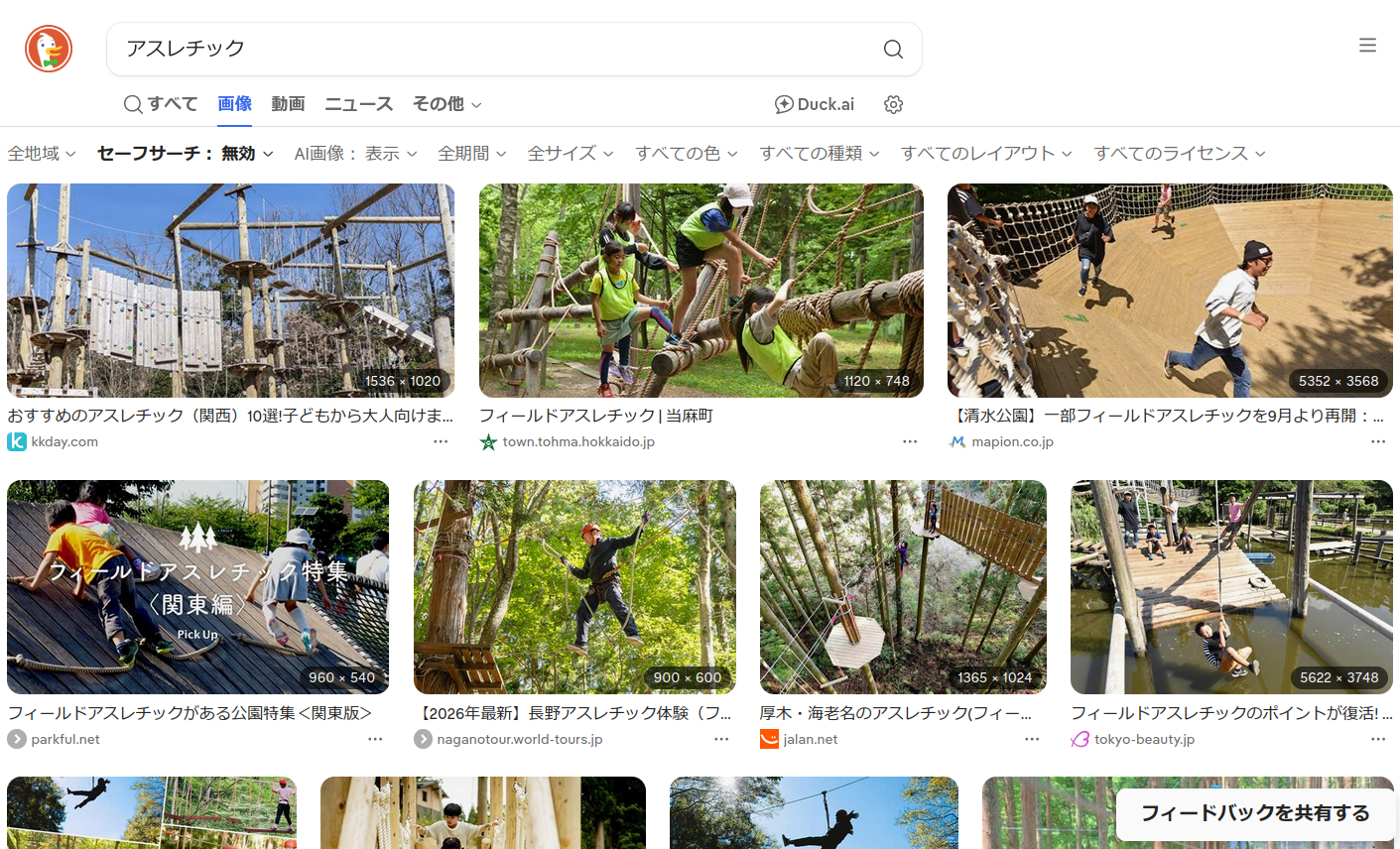Open the フィールドアスレチック特集 関東編 thumbnail
Viewport: 1400px width, 849px height.
[197, 587]
